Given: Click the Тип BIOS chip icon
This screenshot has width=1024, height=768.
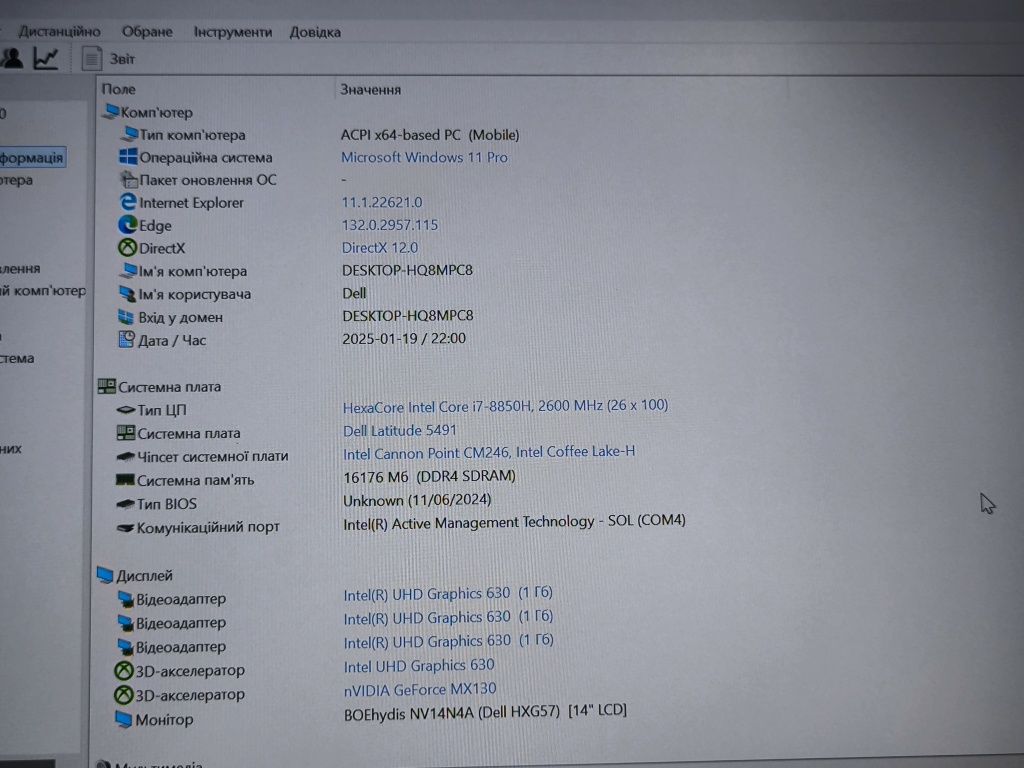Looking at the screenshot, I should [x=125, y=504].
